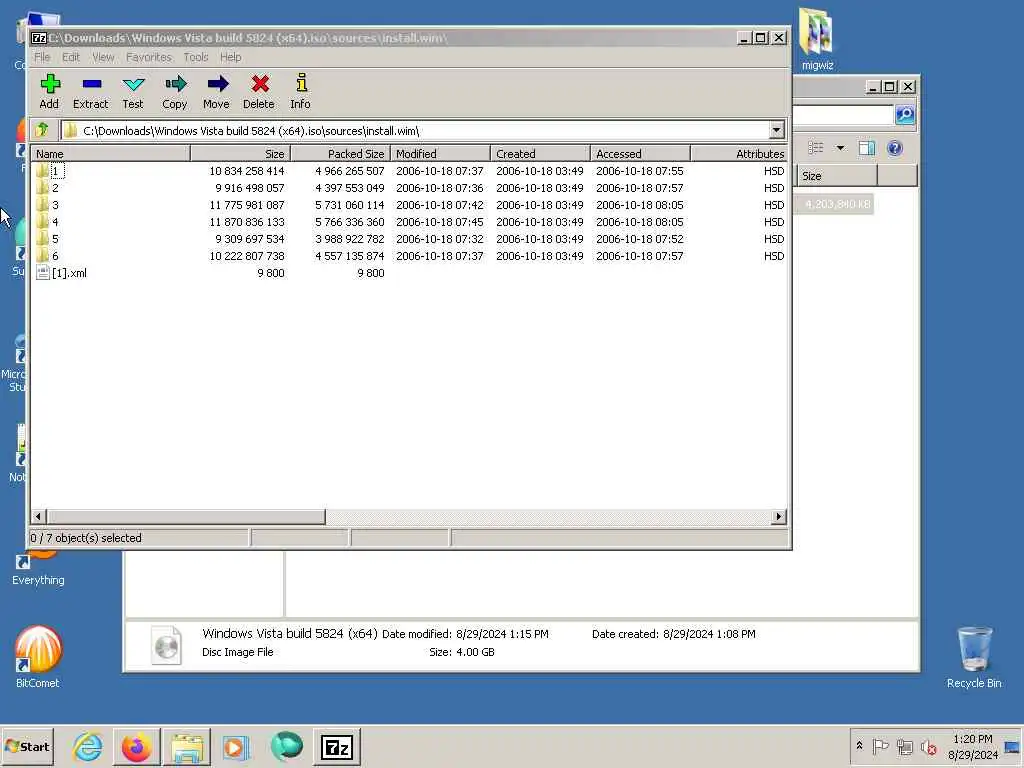Open the File menu
The width and height of the screenshot is (1024, 768).
click(42, 57)
